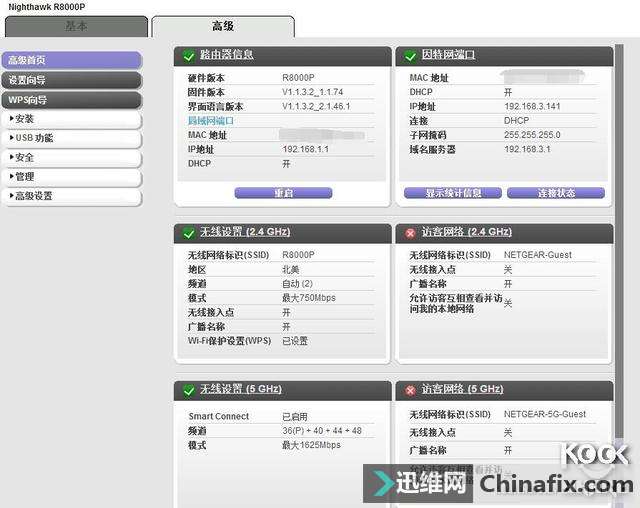Click the hardware version value R8000P
Viewport: 640px width, 508px height.
[298, 78]
